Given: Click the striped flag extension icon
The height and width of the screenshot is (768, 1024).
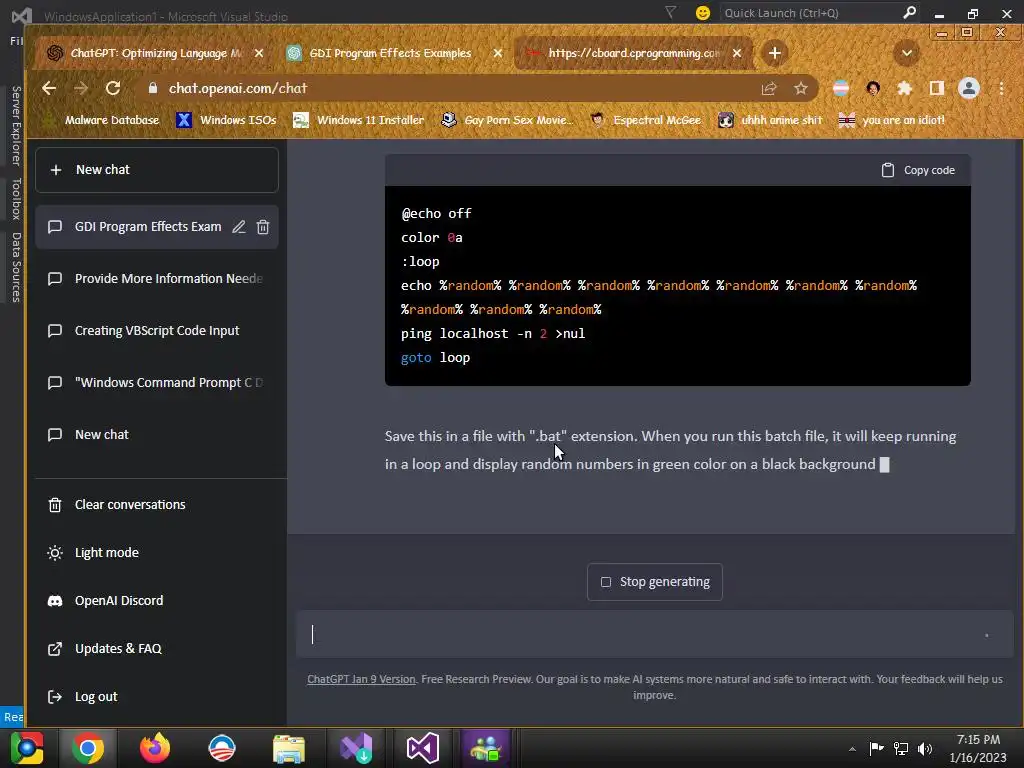Looking at the screenshot, I should (x=841, y=88).
